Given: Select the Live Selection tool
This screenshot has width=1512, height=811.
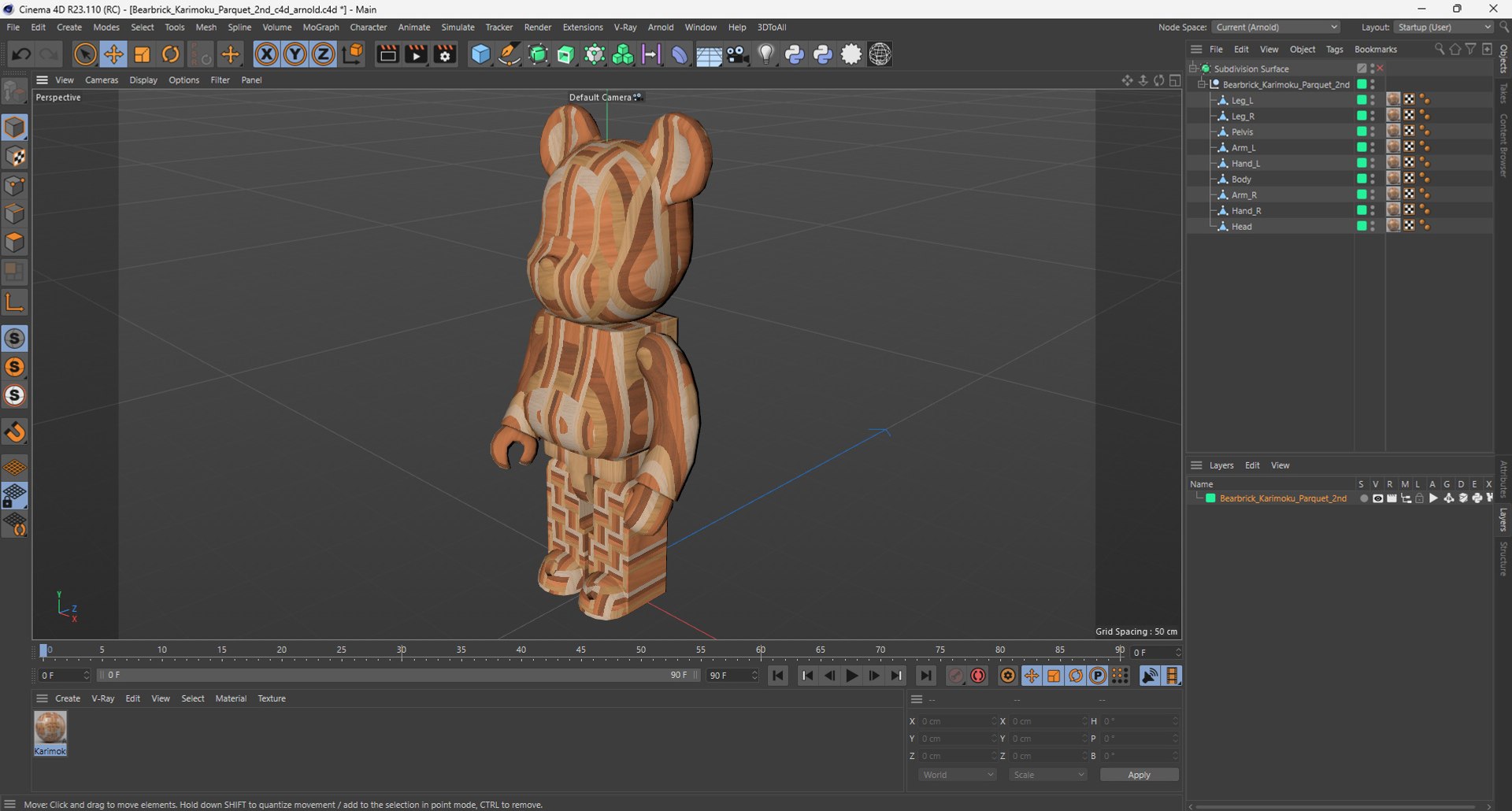Looking at the screenshot, I should click(x=85, y=54).
